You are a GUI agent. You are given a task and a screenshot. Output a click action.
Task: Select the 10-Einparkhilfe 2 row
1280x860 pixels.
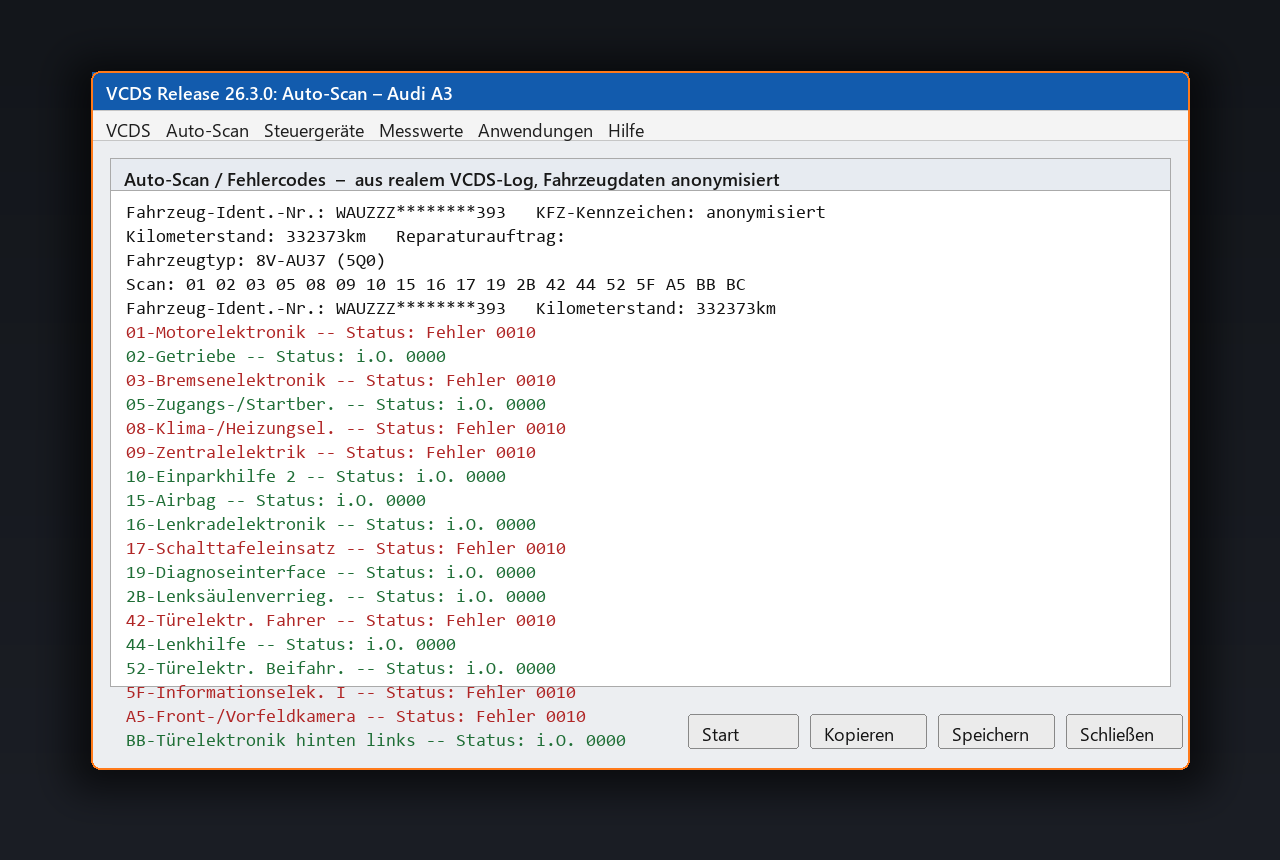tap(316, 476)
